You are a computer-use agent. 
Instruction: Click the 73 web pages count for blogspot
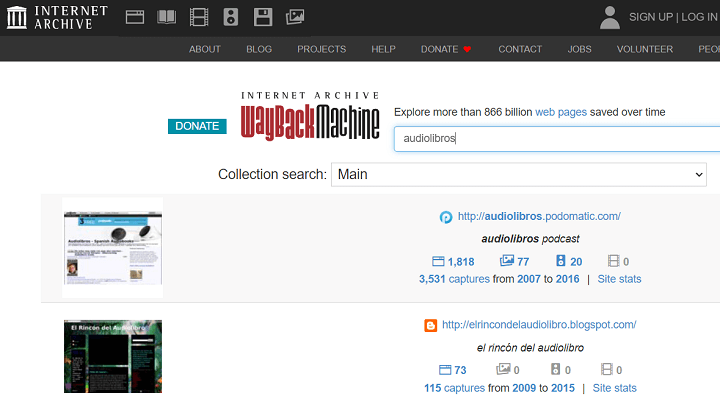(x=453, y=370)
